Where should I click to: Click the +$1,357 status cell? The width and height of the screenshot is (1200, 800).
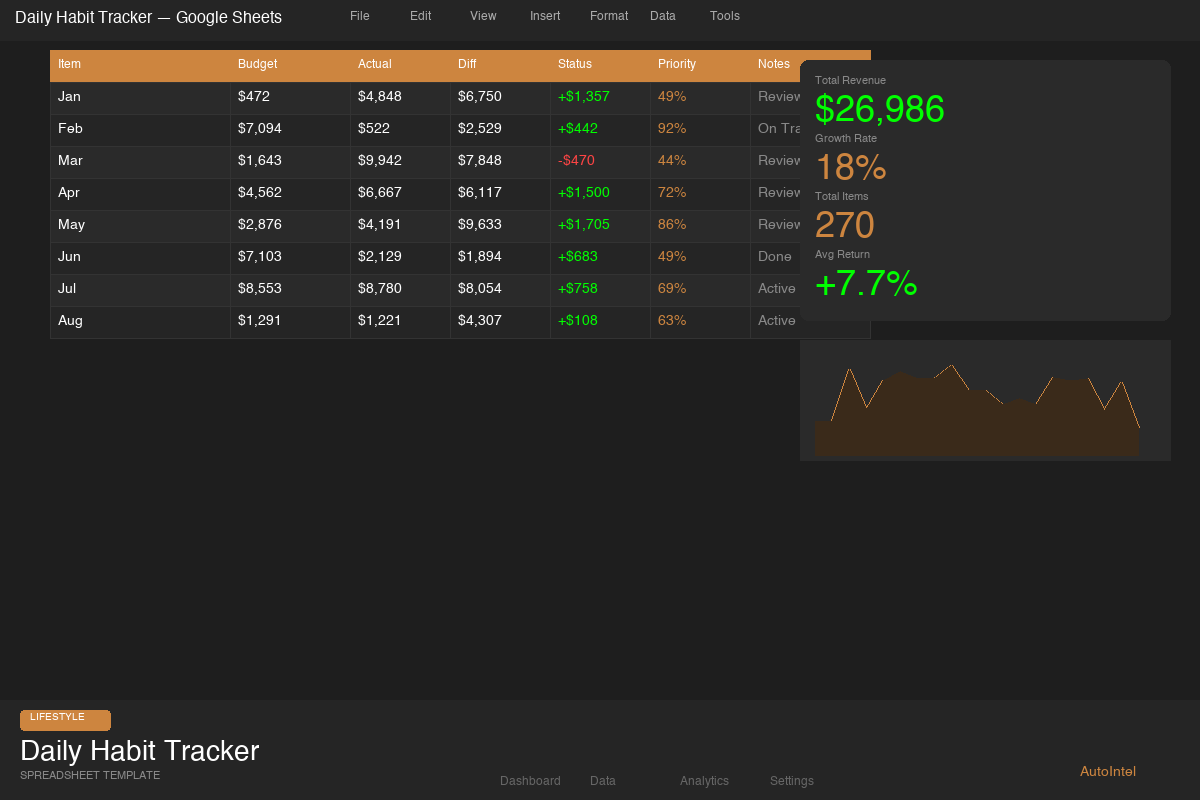pyautogui.click(x=600, y=98)
